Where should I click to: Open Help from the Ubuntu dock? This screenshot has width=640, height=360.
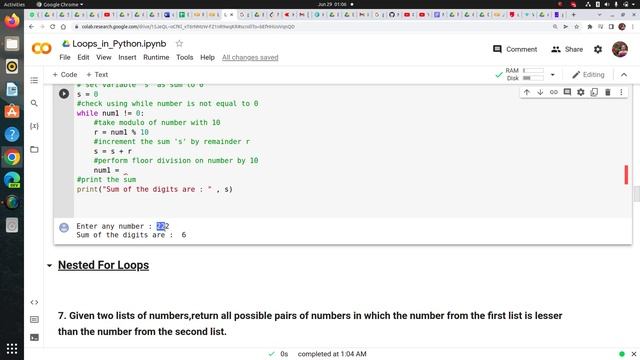(x=12, y=134)
